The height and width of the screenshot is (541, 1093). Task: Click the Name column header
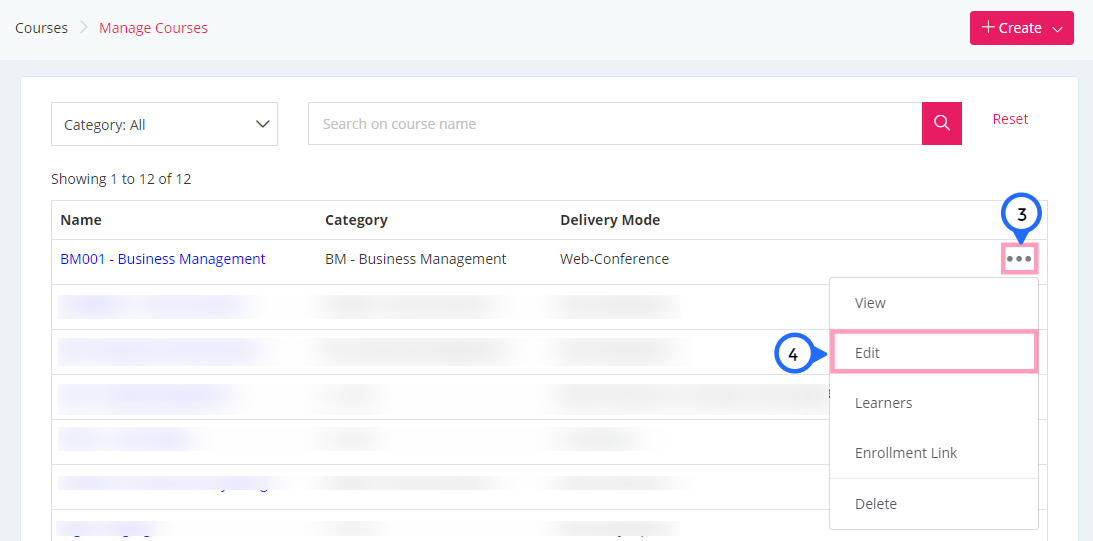[x=81, y=220]
